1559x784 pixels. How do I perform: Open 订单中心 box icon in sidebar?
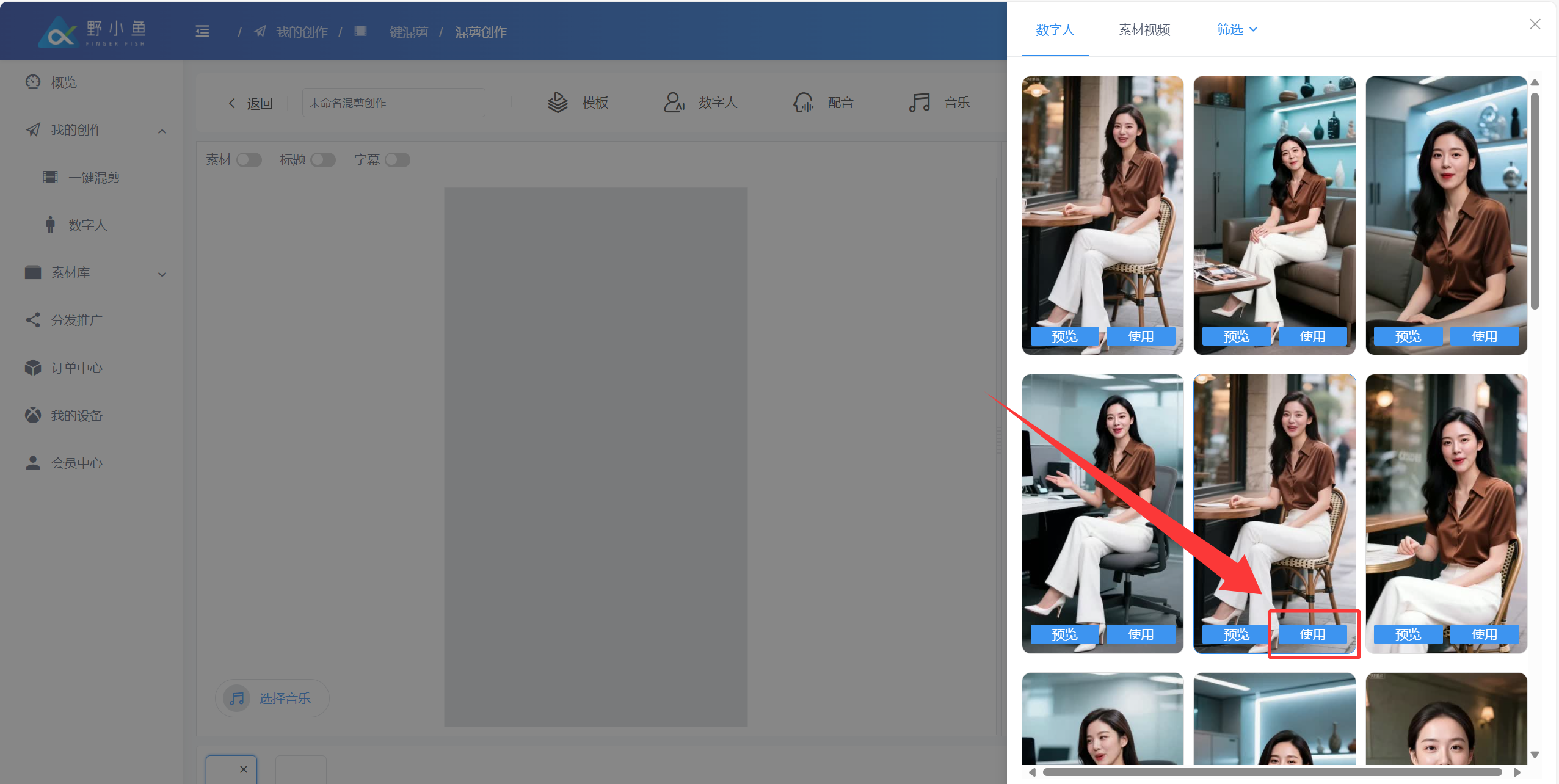click(33, 368)
